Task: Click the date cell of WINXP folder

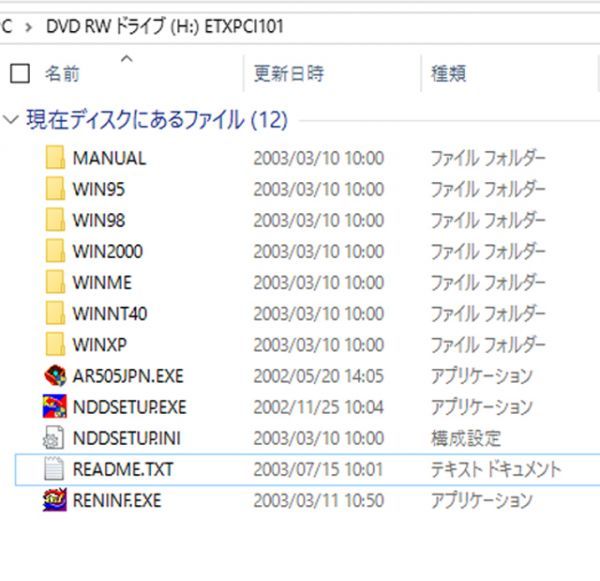Action: [x=318, y=345]
